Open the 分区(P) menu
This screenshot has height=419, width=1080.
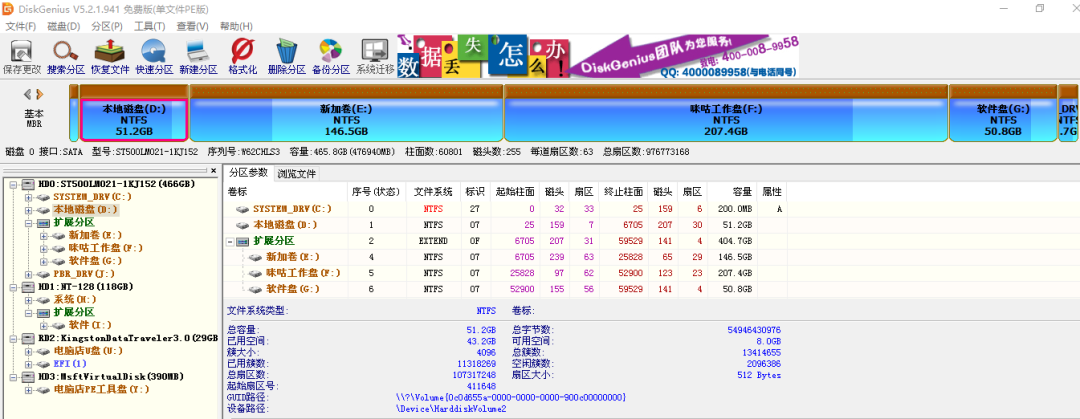click(x=107, y=26)
